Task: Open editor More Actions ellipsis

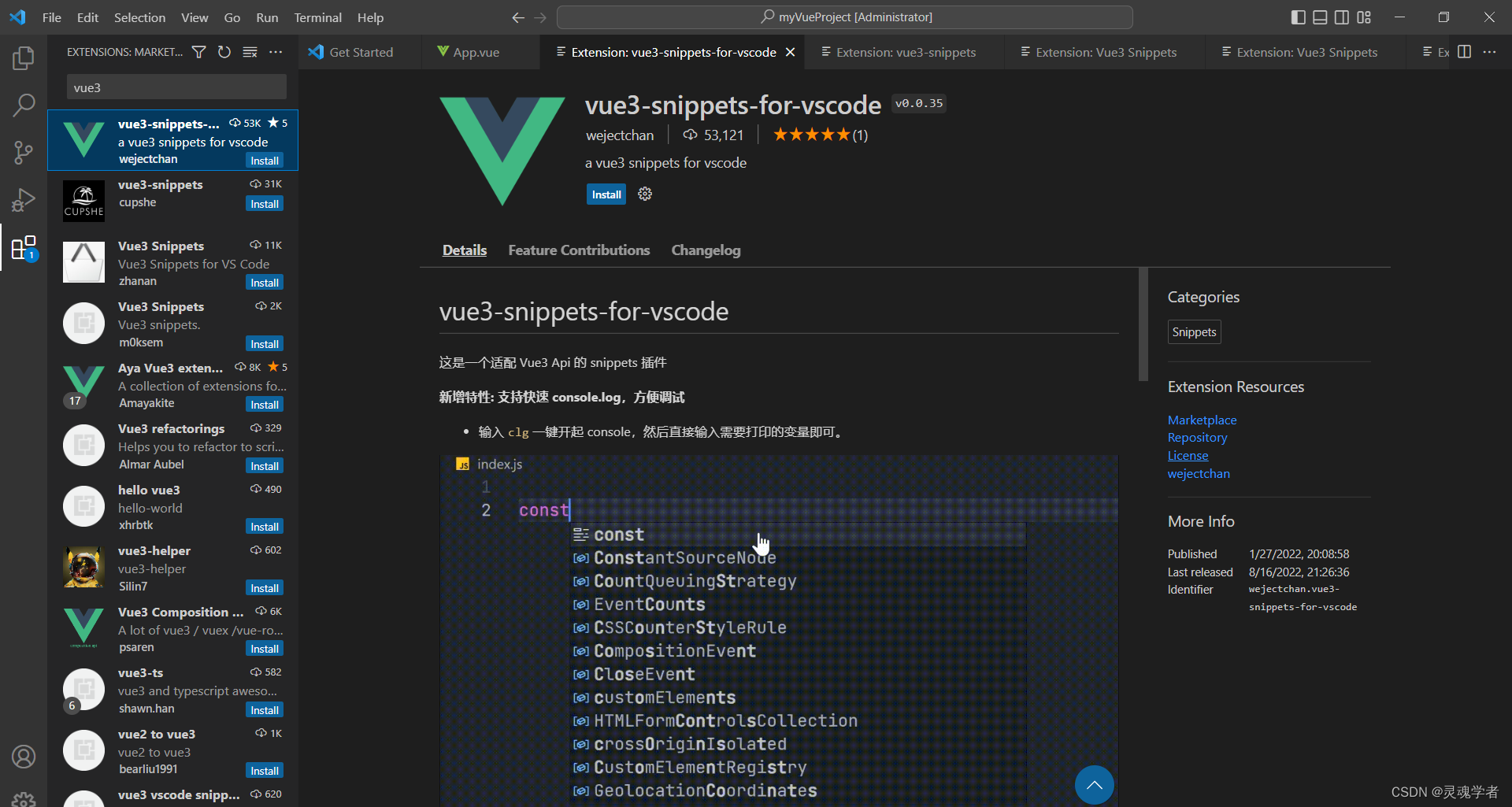Action: pos(1489,52)
